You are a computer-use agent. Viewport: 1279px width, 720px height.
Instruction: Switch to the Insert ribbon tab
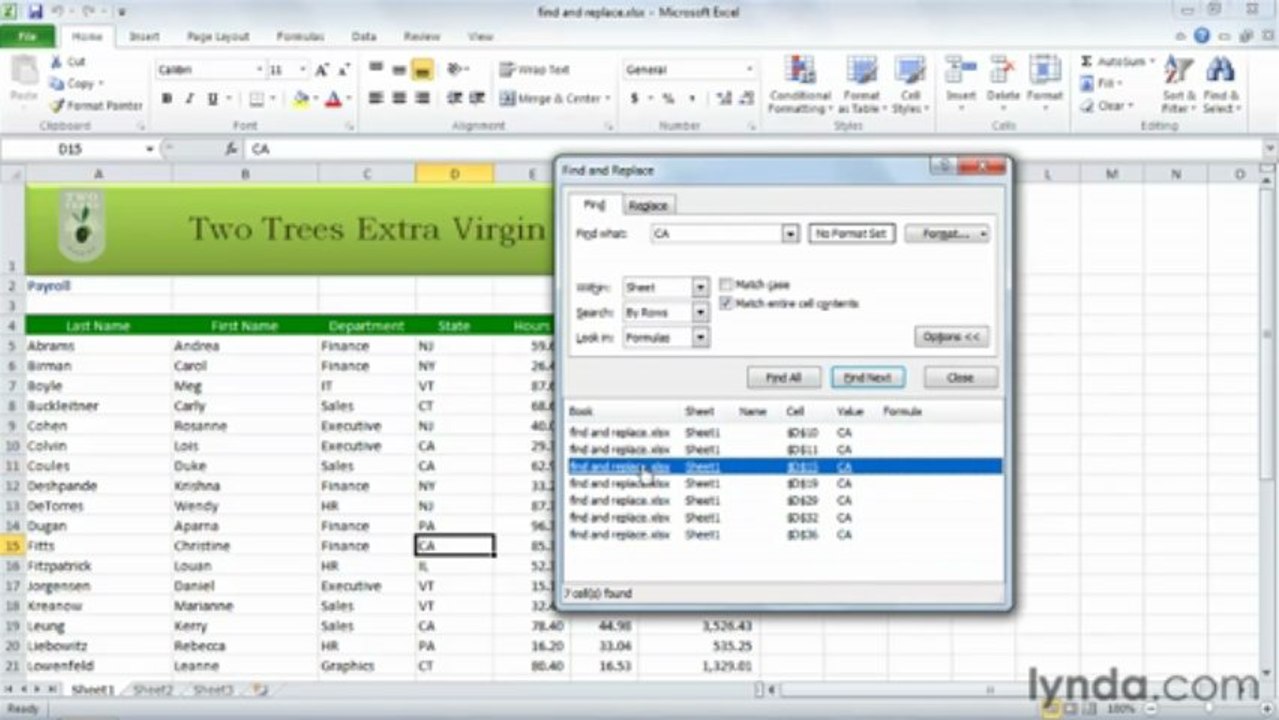coord(144,36)
